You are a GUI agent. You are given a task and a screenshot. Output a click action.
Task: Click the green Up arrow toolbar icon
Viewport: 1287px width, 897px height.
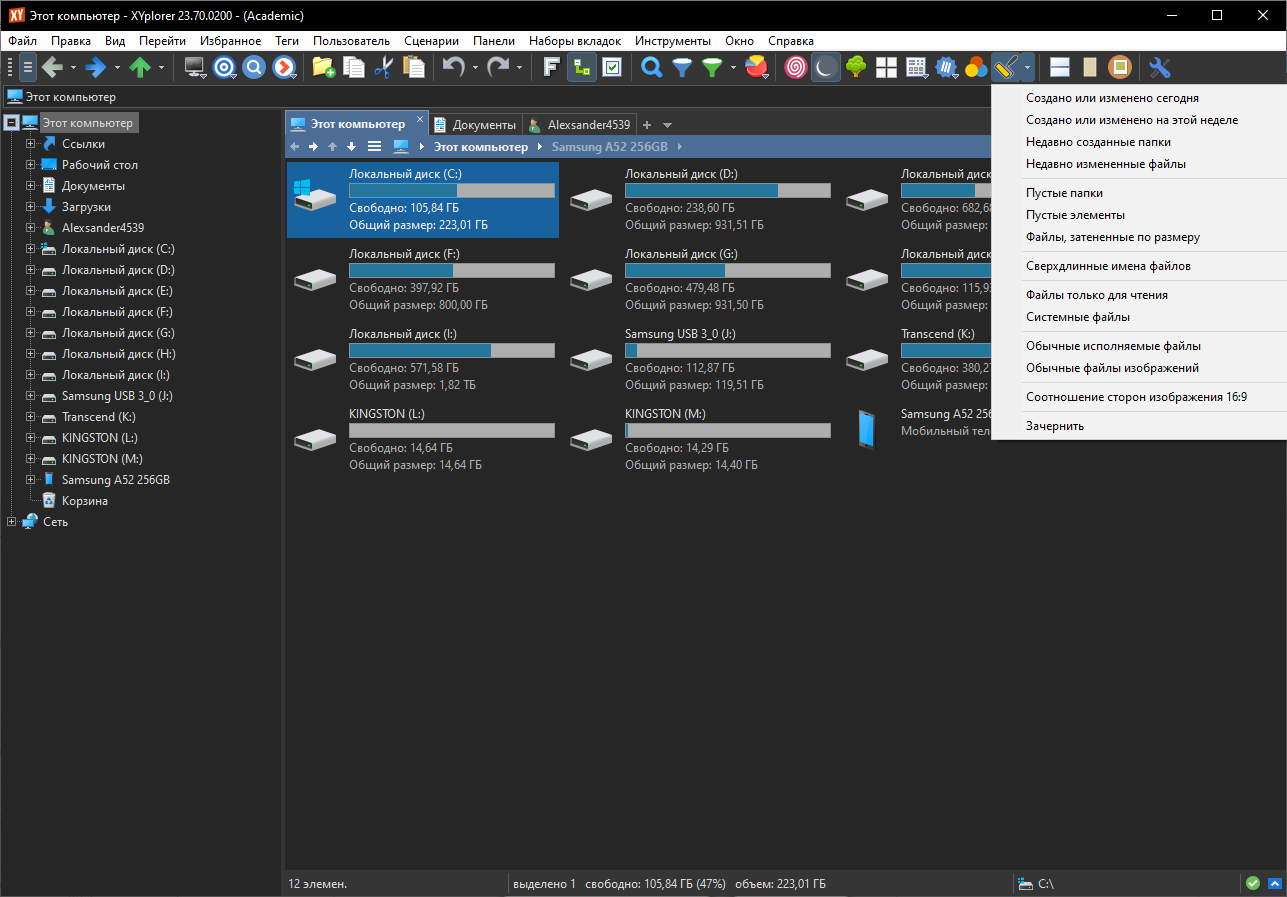coord(140,68)
